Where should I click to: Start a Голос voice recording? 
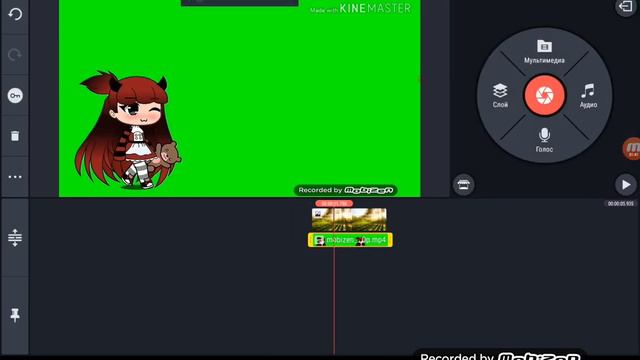pyautogui.click(x=544, y=140)
